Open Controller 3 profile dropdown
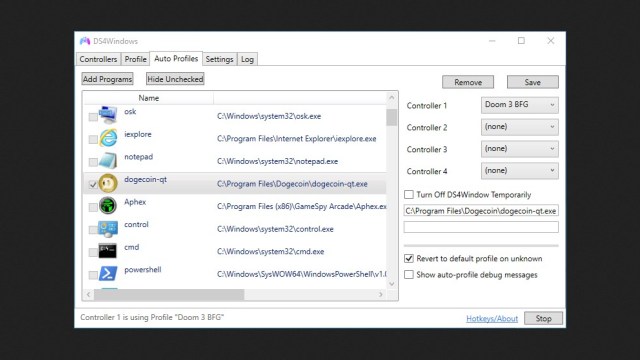This screenshot has width=640, height=360. point(520,149)
